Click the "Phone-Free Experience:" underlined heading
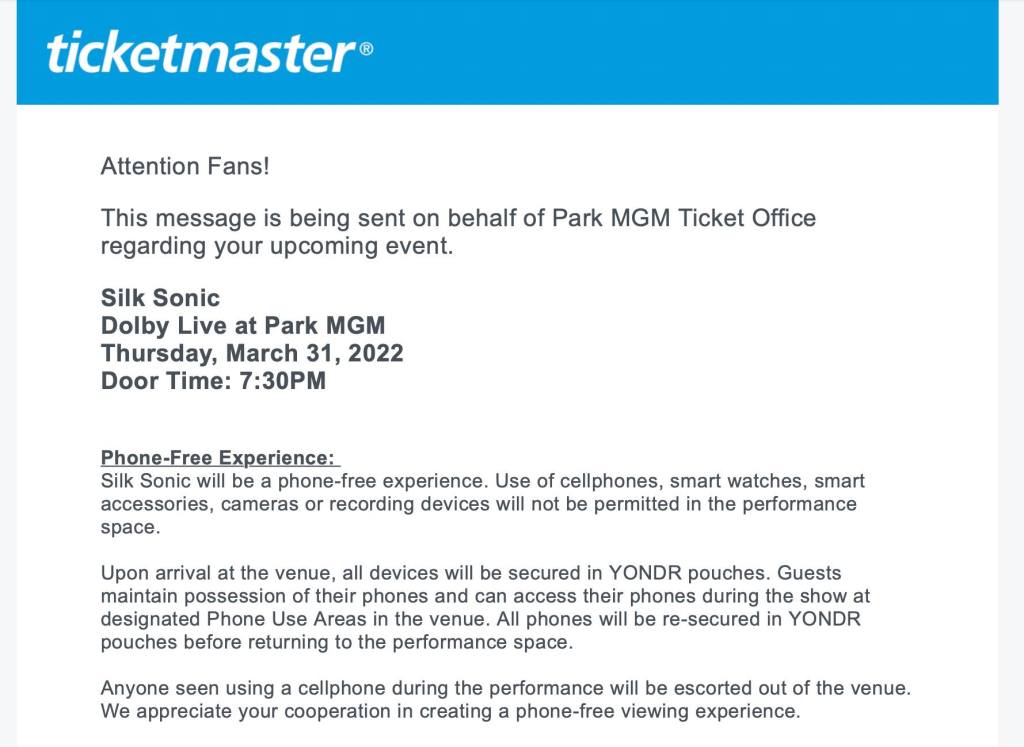This screenshot has width=1024, height=747. click(220, 457)
